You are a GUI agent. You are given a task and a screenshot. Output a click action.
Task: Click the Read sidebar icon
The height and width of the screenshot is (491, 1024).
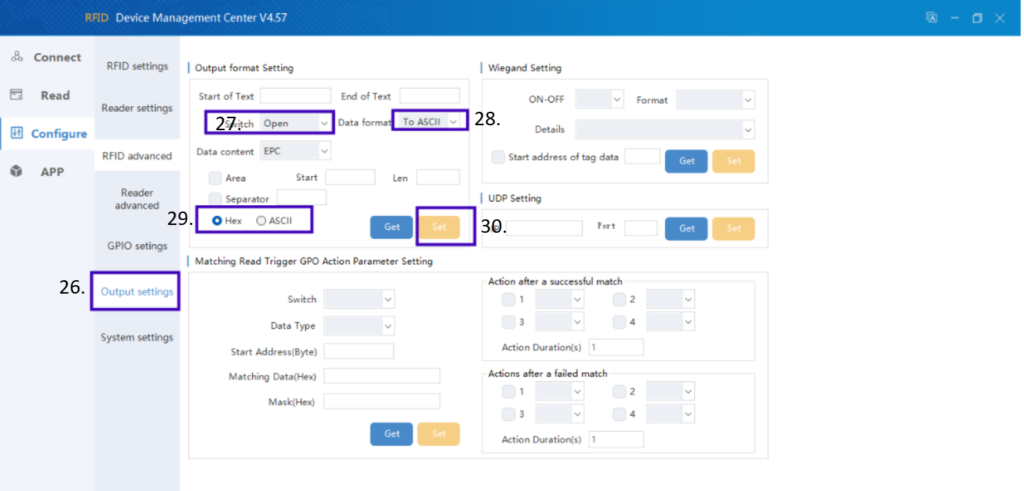(x=16, y=95)
